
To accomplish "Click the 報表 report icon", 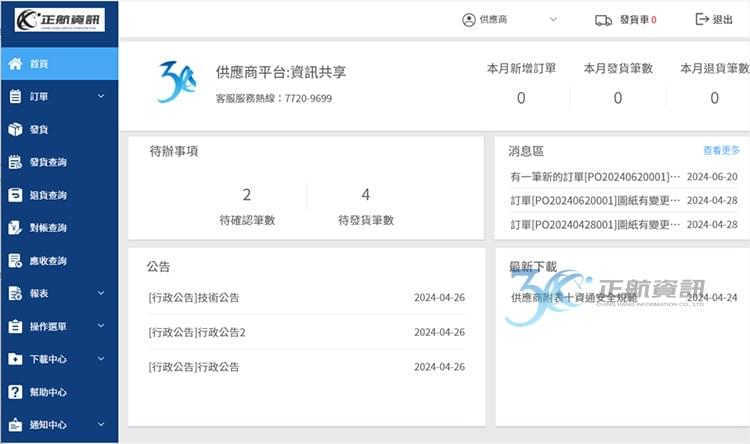I will pos(15,293).
